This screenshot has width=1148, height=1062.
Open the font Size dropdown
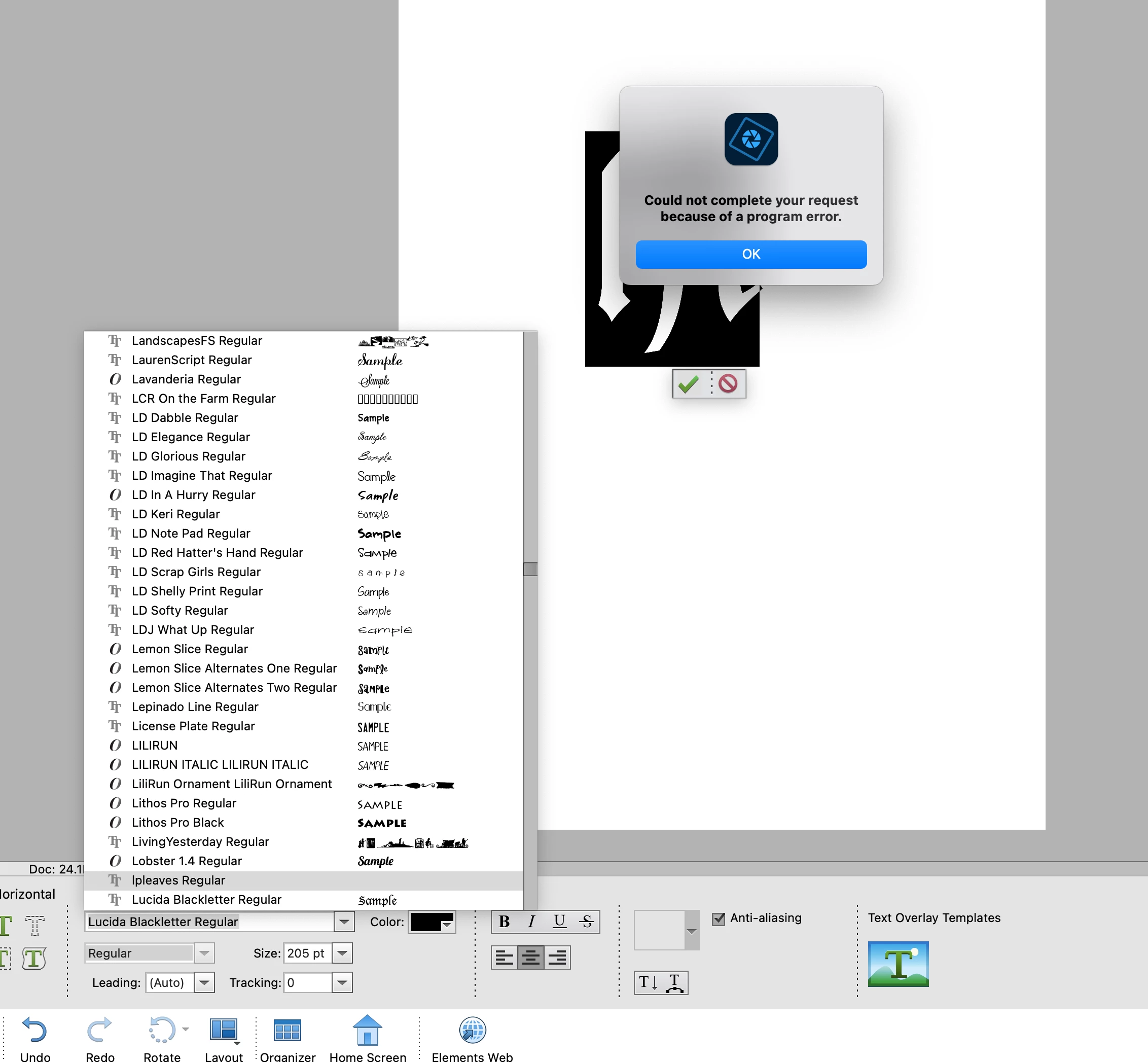tap(342, 953)
